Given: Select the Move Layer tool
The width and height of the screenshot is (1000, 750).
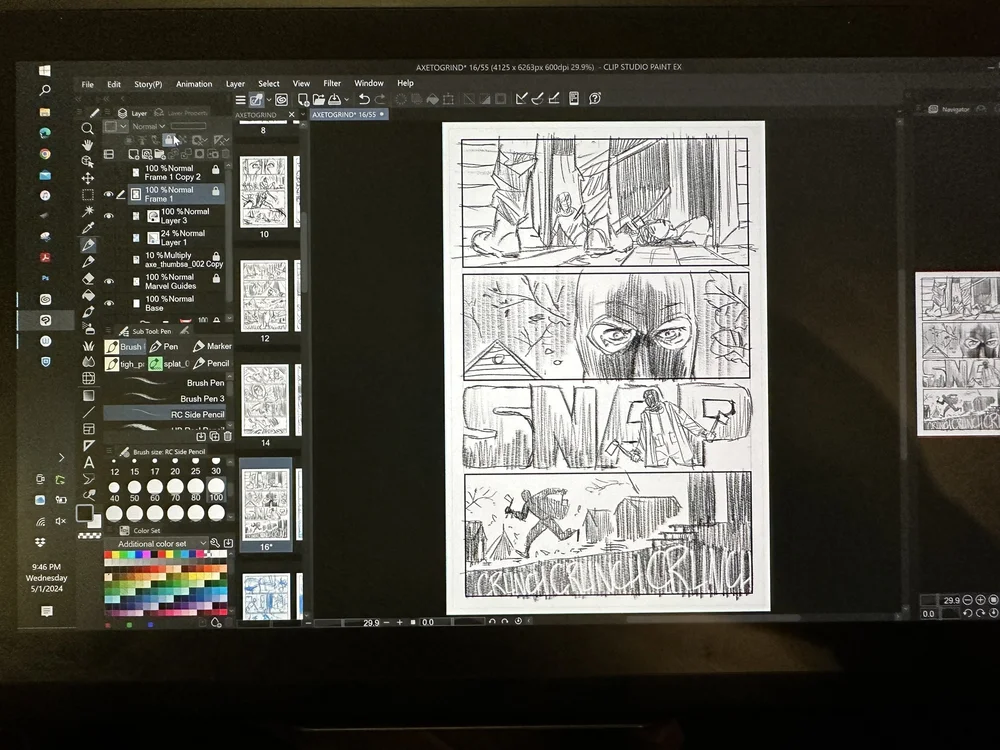Looking at the screenshot, I should (x=88, y=178).
